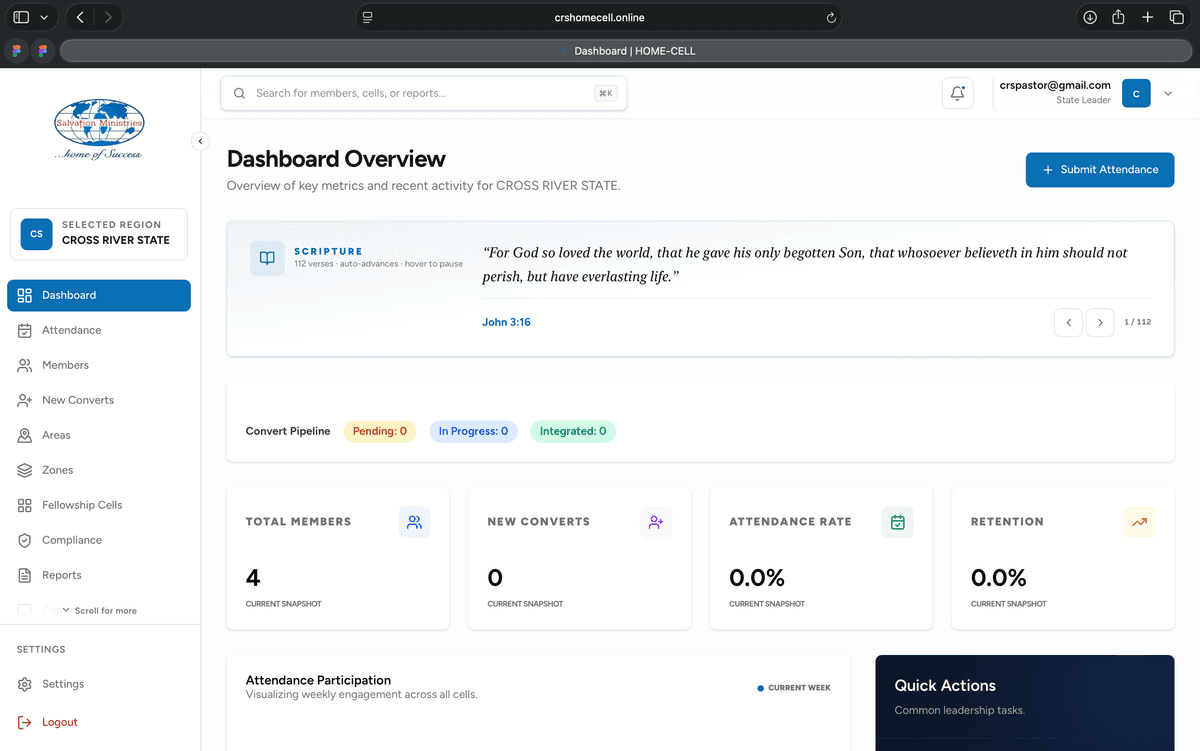Collapse the sidebar with chevron toggle
This screenshot has width=1200, height=751.
pyautogui.click(x=200, y=141)
